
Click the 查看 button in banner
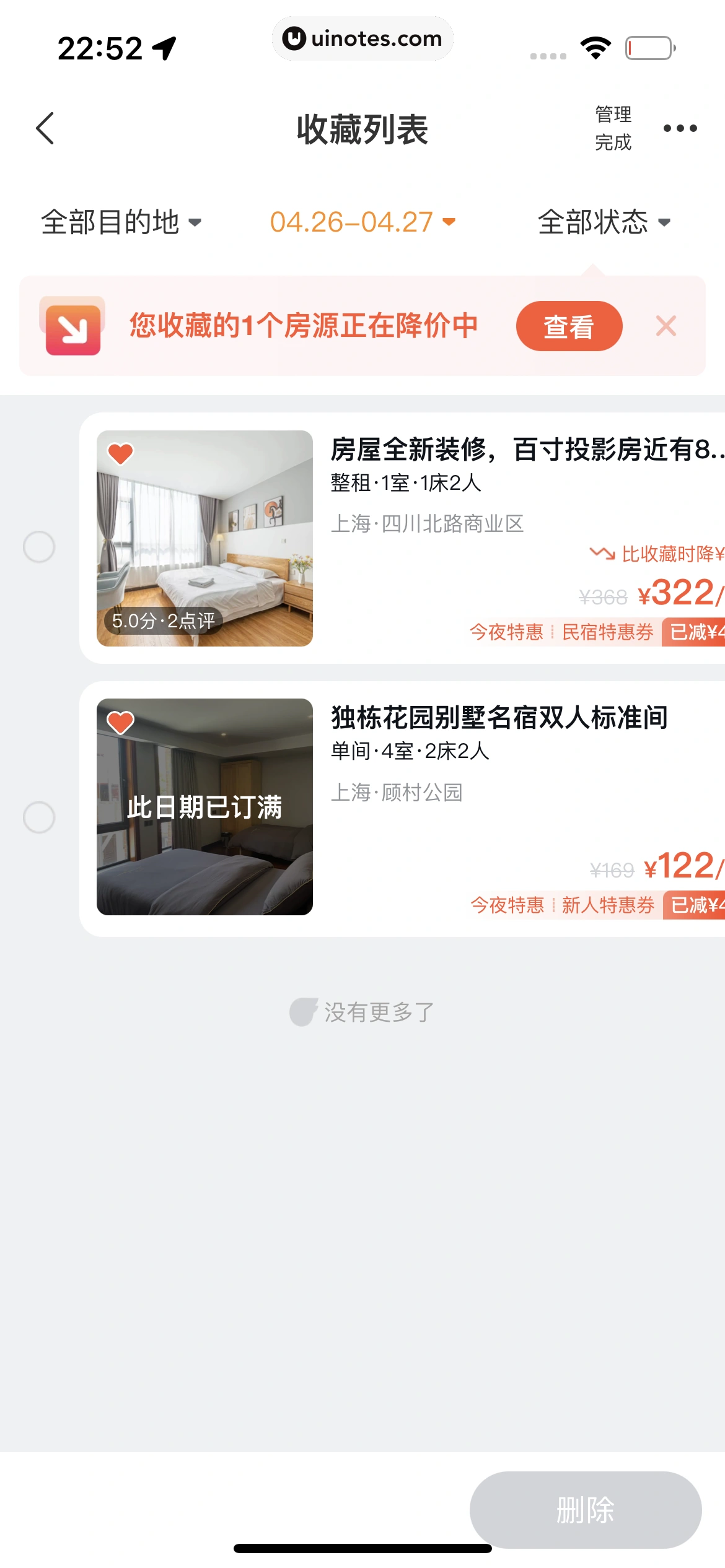(x=569, y=326)
